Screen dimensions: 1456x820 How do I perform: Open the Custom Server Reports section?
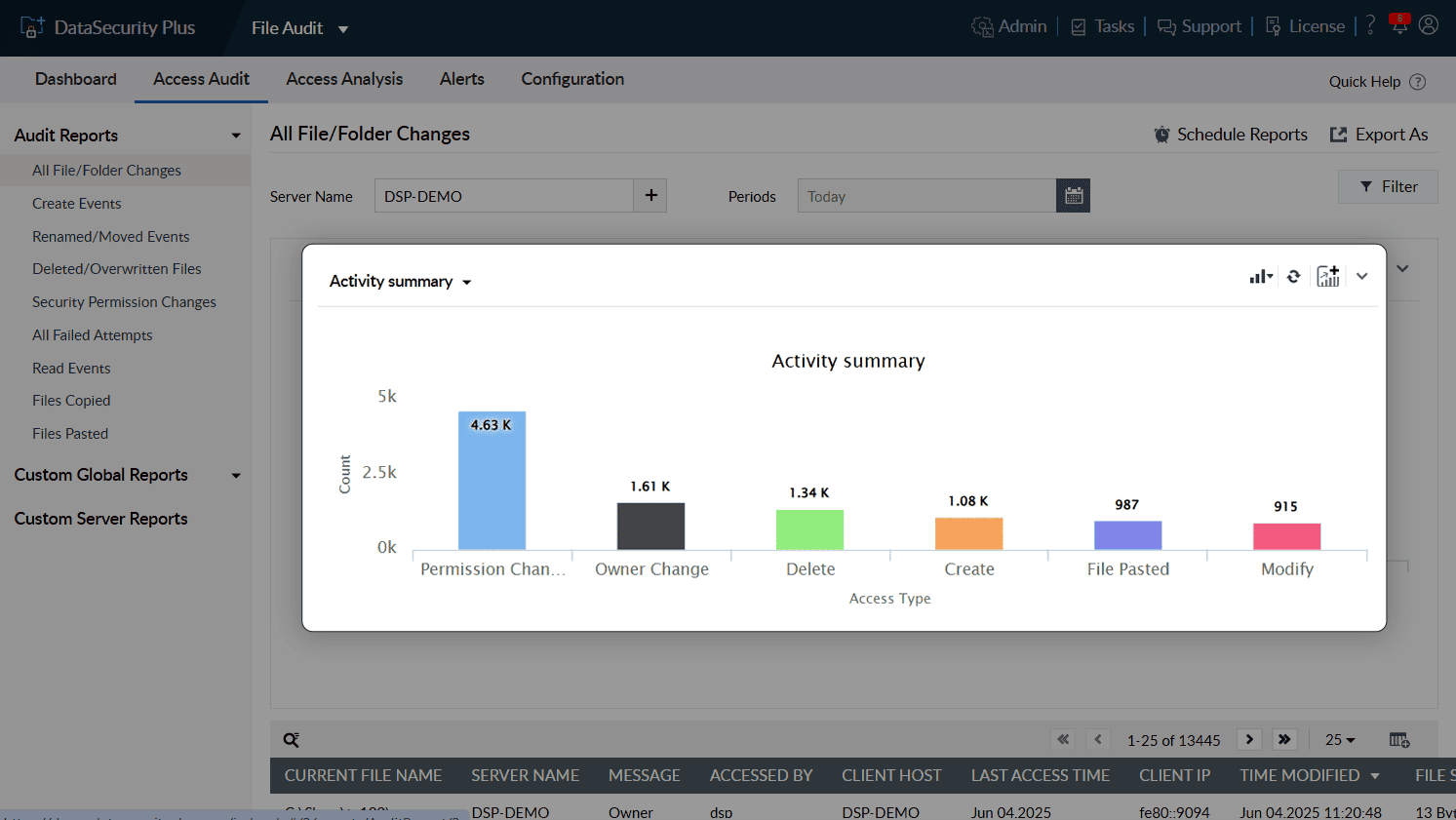[100, 519]
